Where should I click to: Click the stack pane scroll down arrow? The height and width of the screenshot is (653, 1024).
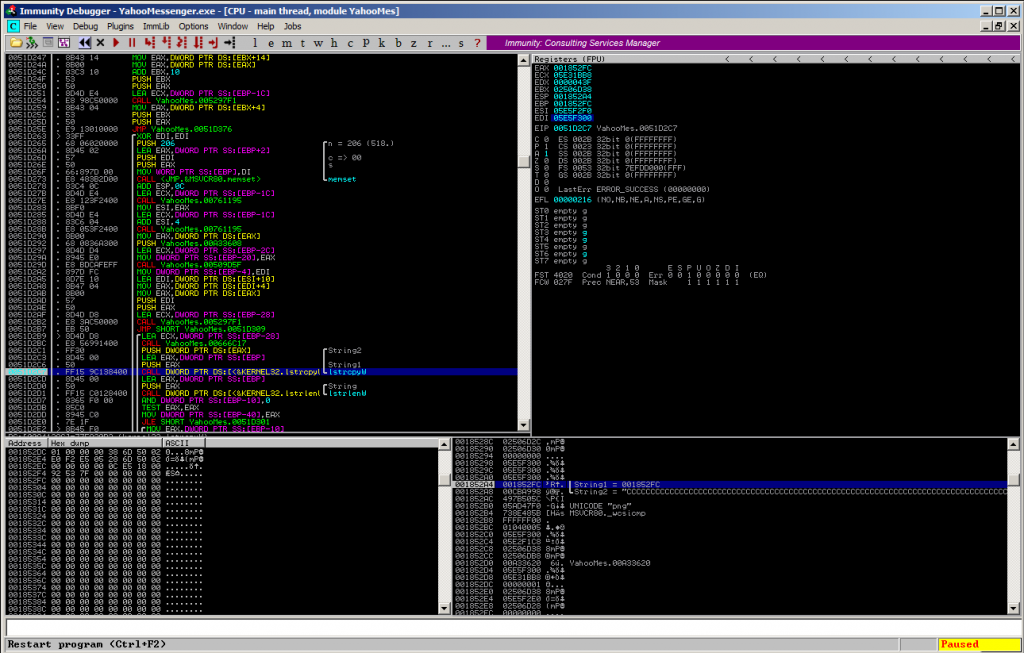pos(1013,609)
